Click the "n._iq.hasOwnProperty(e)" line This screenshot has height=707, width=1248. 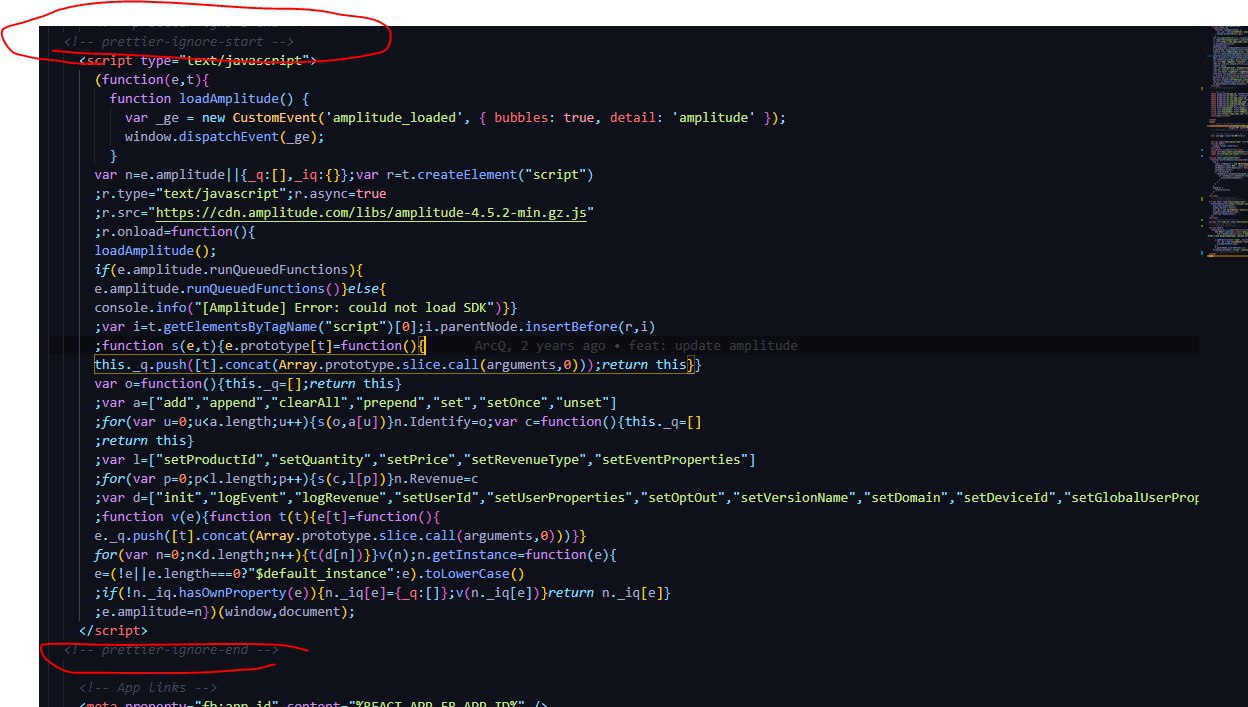pyautogui.click(x=382, y=593)
